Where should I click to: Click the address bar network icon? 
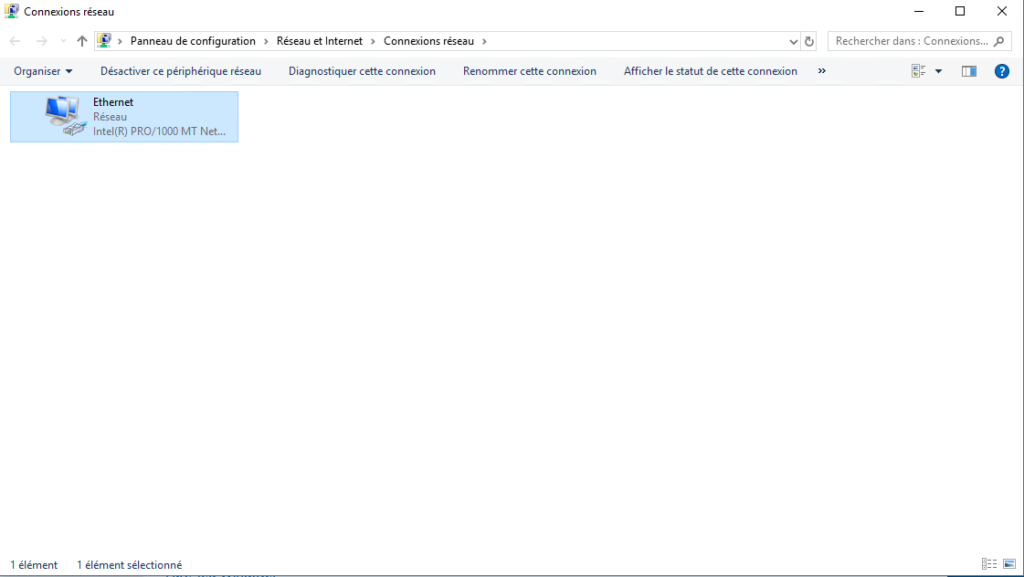click(104, 40)
